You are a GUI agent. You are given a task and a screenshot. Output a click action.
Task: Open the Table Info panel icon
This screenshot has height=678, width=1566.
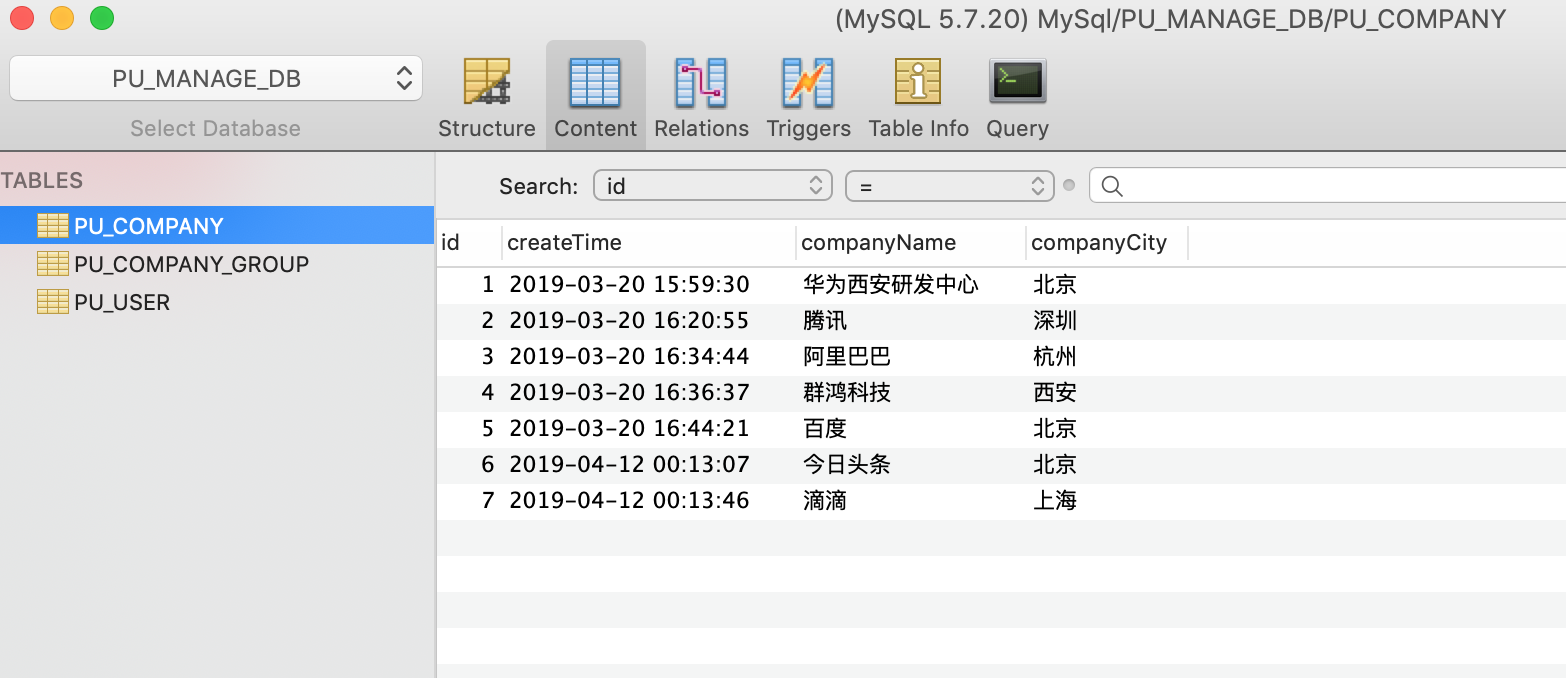pos(918,80)
